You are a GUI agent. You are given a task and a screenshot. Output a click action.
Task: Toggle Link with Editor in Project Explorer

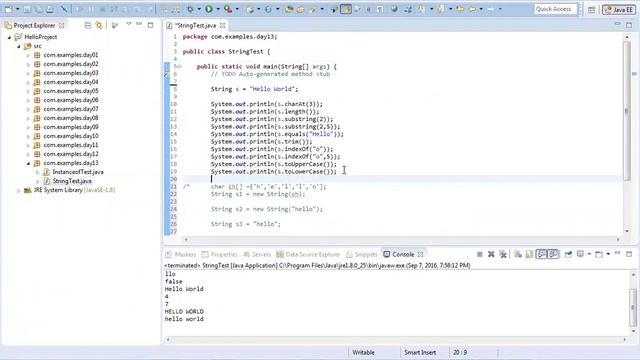tap(99, 25)
